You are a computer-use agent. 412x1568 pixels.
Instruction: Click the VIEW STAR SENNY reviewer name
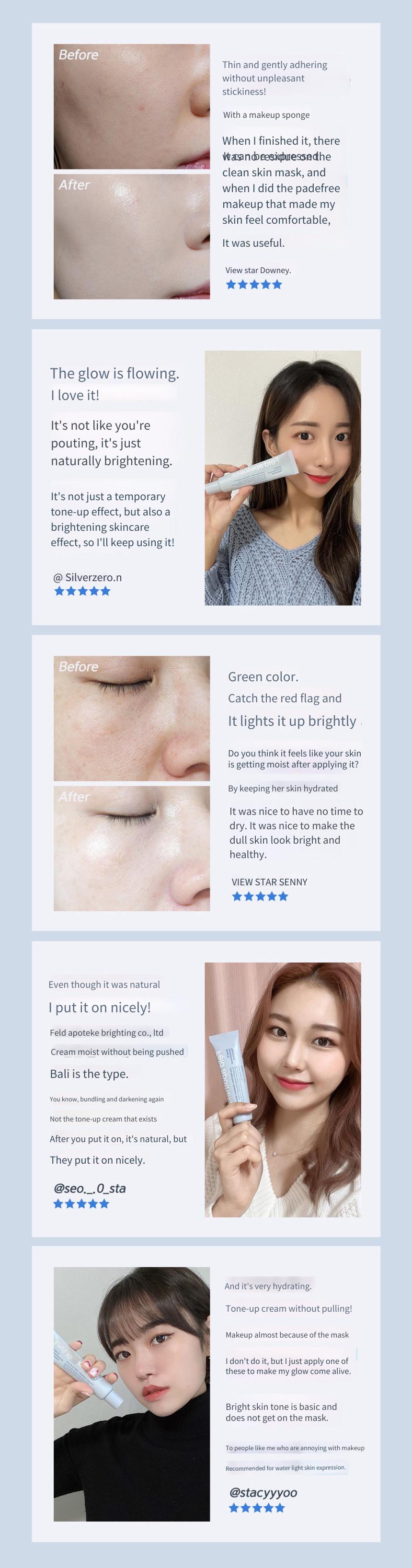click(270, 882)
